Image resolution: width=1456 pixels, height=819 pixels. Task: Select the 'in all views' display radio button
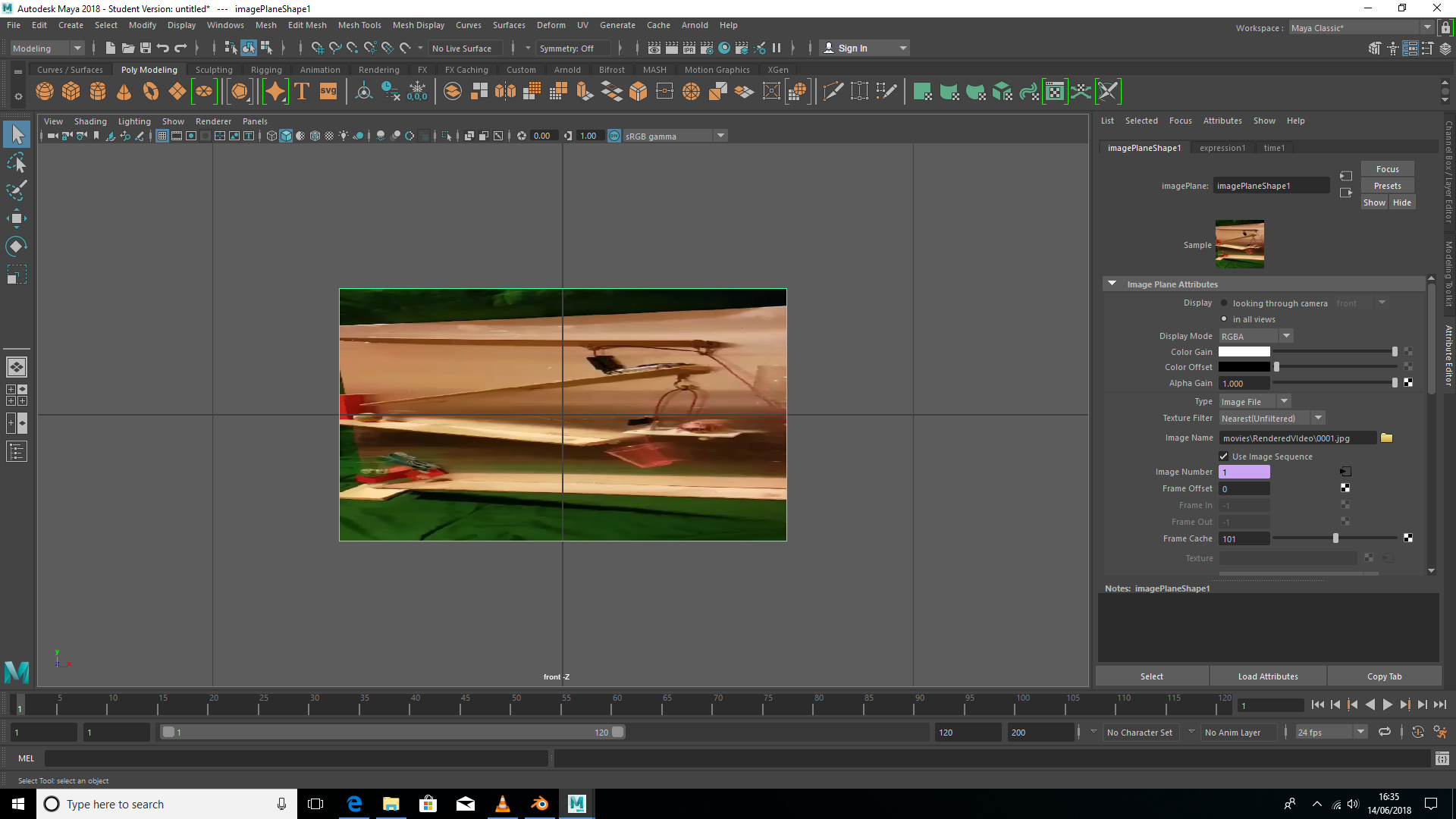point(1225,318)
